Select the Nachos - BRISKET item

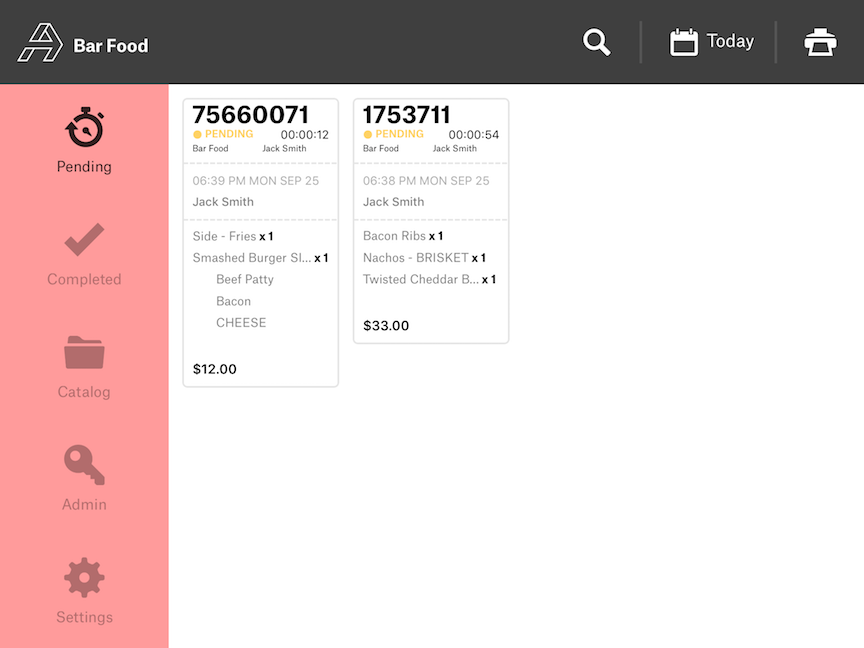(x=416, y=258)
